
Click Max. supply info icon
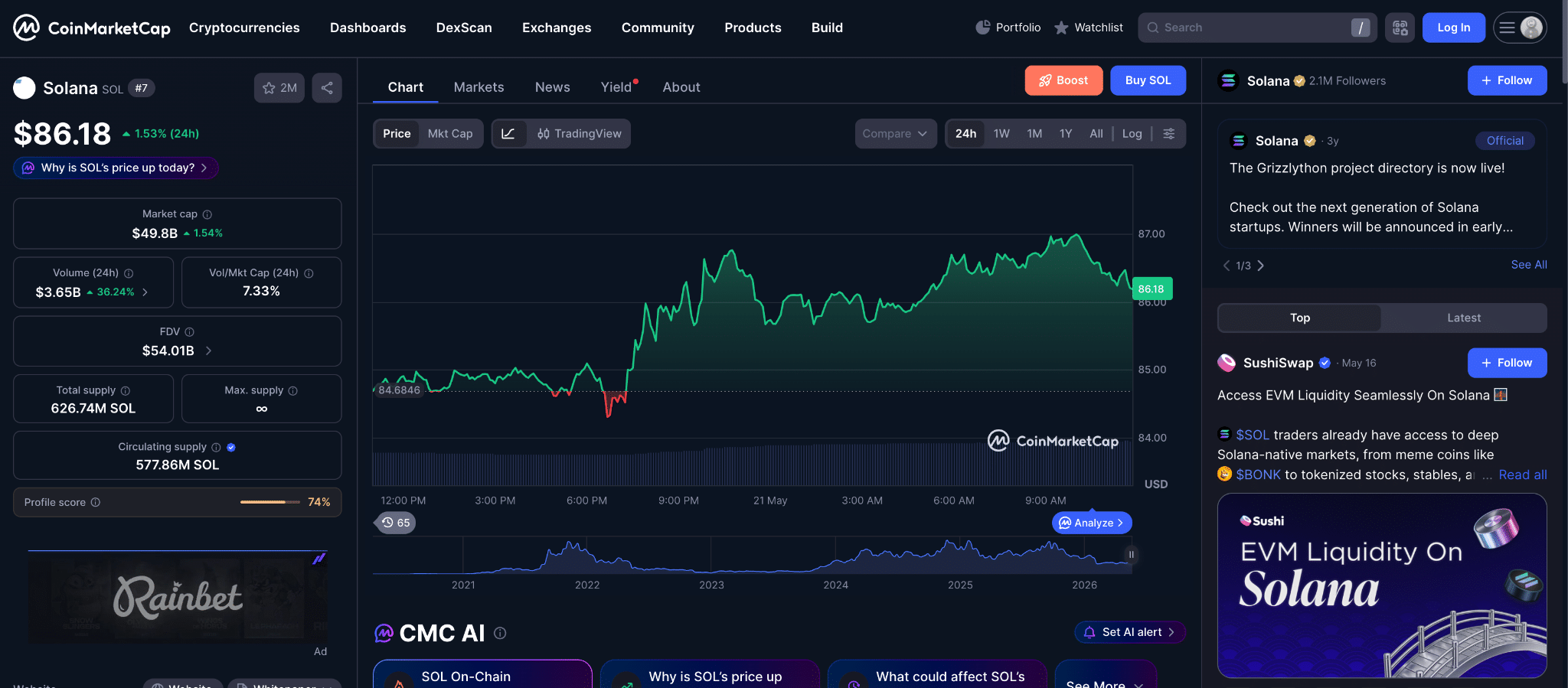(292, 390)
